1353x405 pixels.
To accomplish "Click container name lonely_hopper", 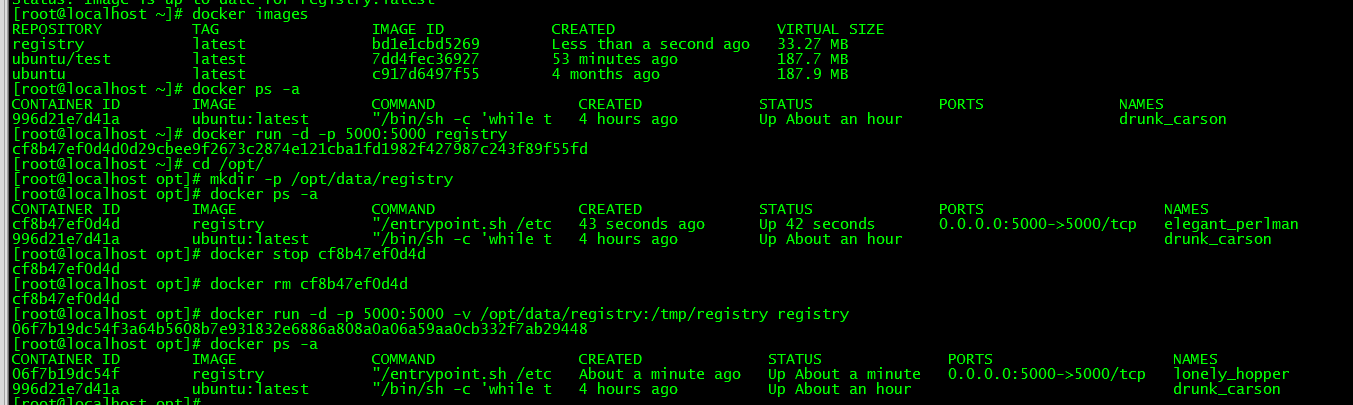I will 1231,374.
